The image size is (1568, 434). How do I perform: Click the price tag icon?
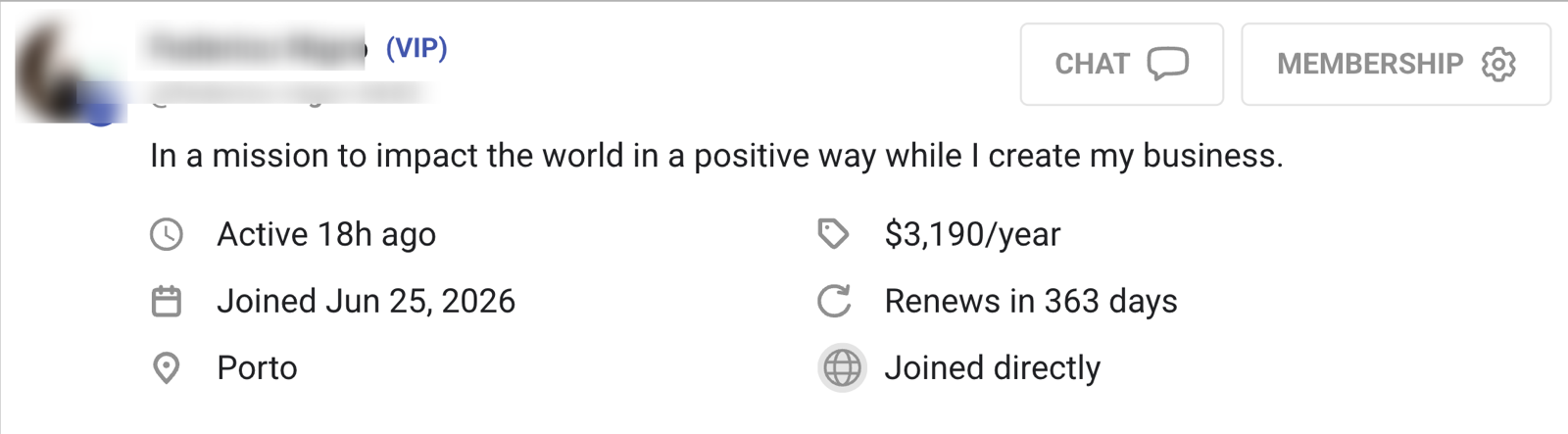click(x=833, y=234)
